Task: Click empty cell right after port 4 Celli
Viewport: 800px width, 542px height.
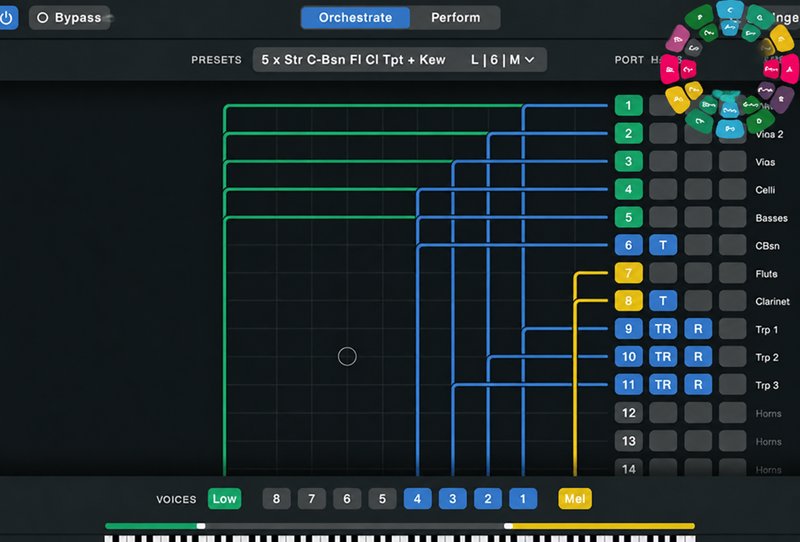Action: pyautogui.click(x=663, y=189)
